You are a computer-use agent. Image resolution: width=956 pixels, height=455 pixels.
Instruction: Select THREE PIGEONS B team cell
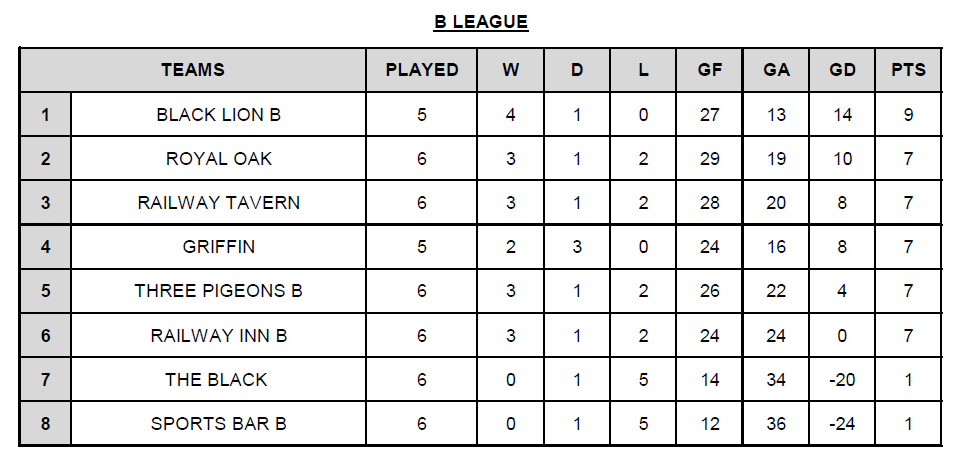click(x=218, y=291)
